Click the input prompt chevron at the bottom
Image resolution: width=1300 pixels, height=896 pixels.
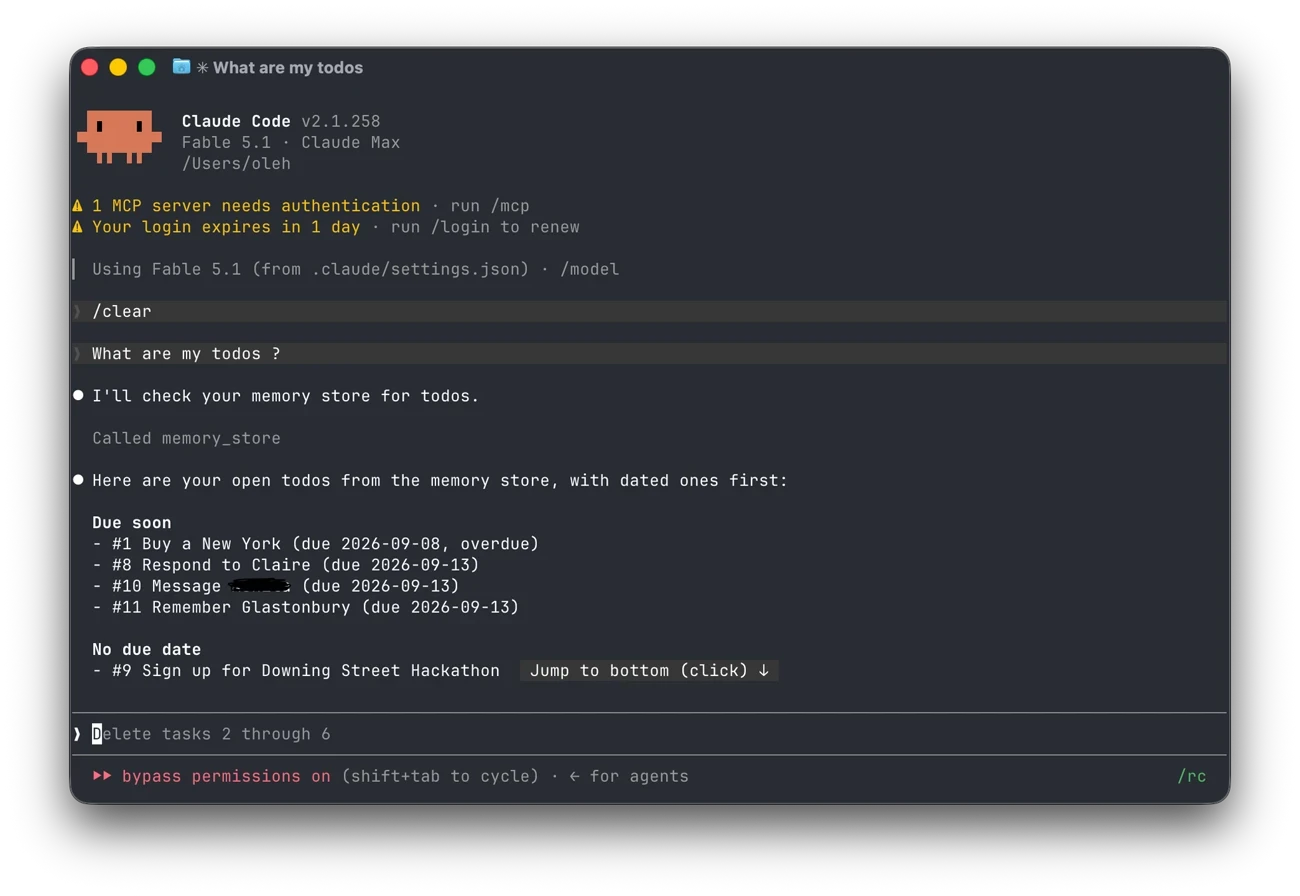[x=77, y=734]
